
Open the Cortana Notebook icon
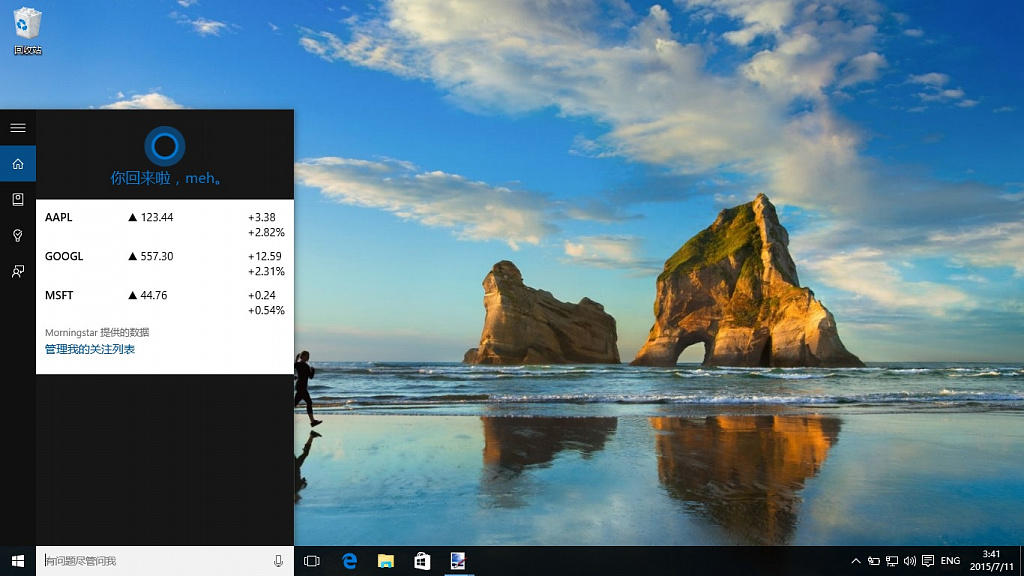(18, 199)
